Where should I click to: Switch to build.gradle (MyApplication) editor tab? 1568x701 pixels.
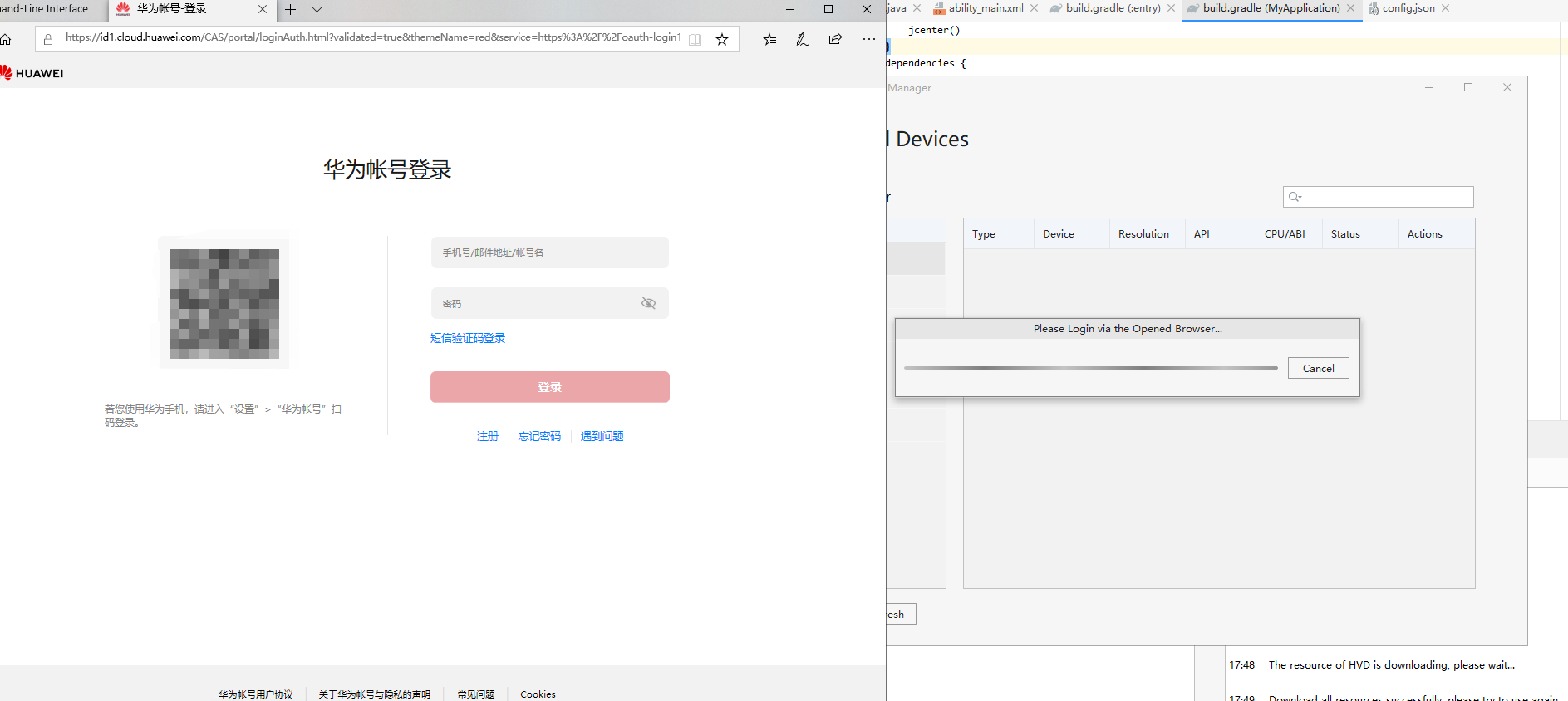1271,8
